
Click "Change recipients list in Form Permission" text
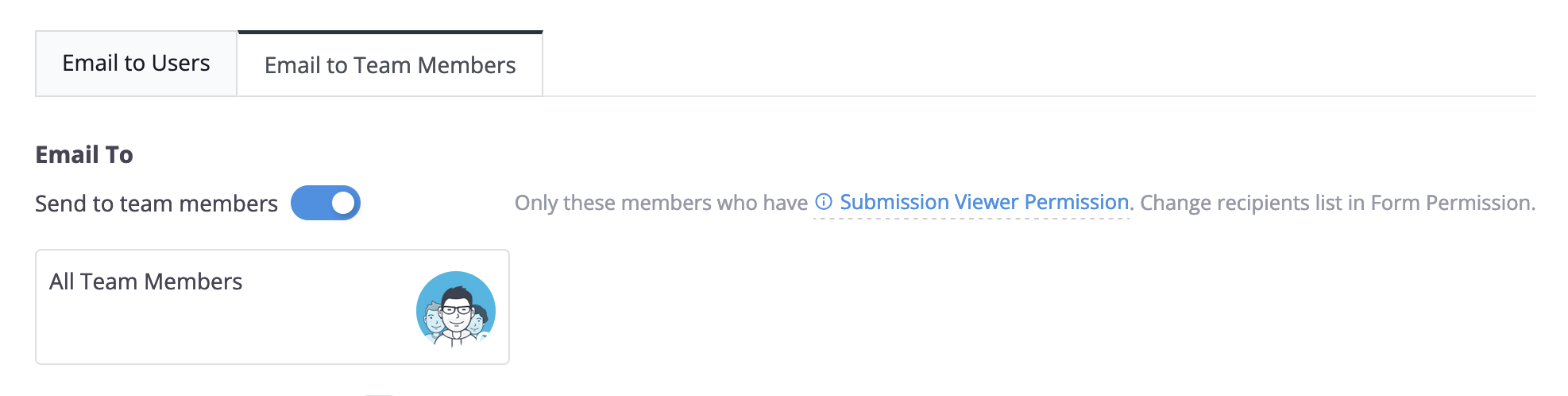[1337, 203]
